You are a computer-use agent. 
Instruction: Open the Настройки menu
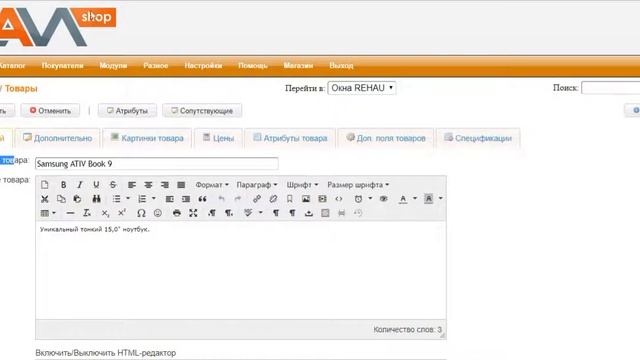[203, 65]
